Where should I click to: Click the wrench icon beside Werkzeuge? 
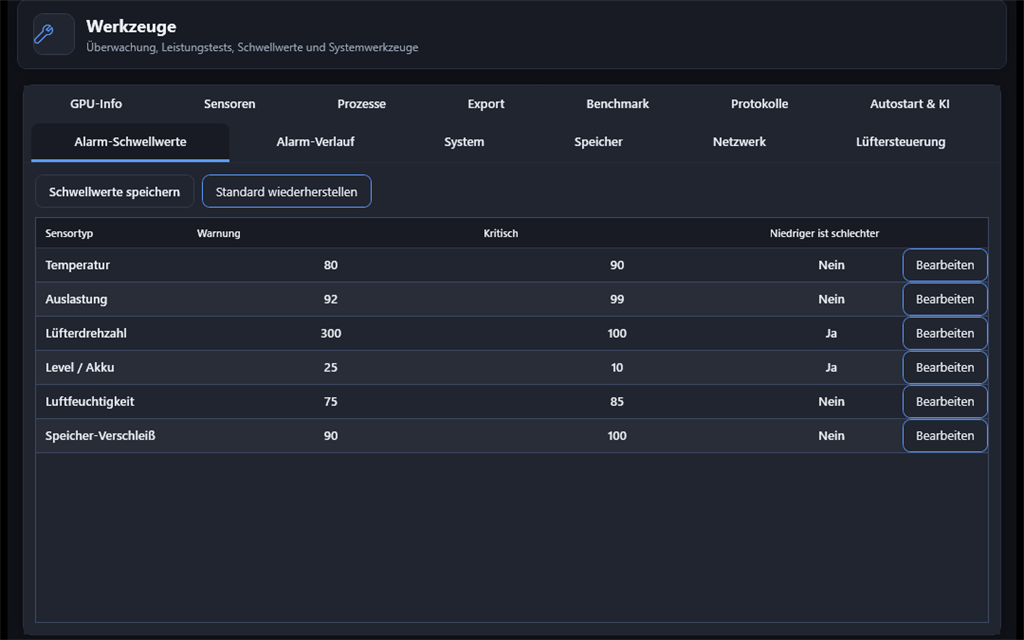pos(44,34)
